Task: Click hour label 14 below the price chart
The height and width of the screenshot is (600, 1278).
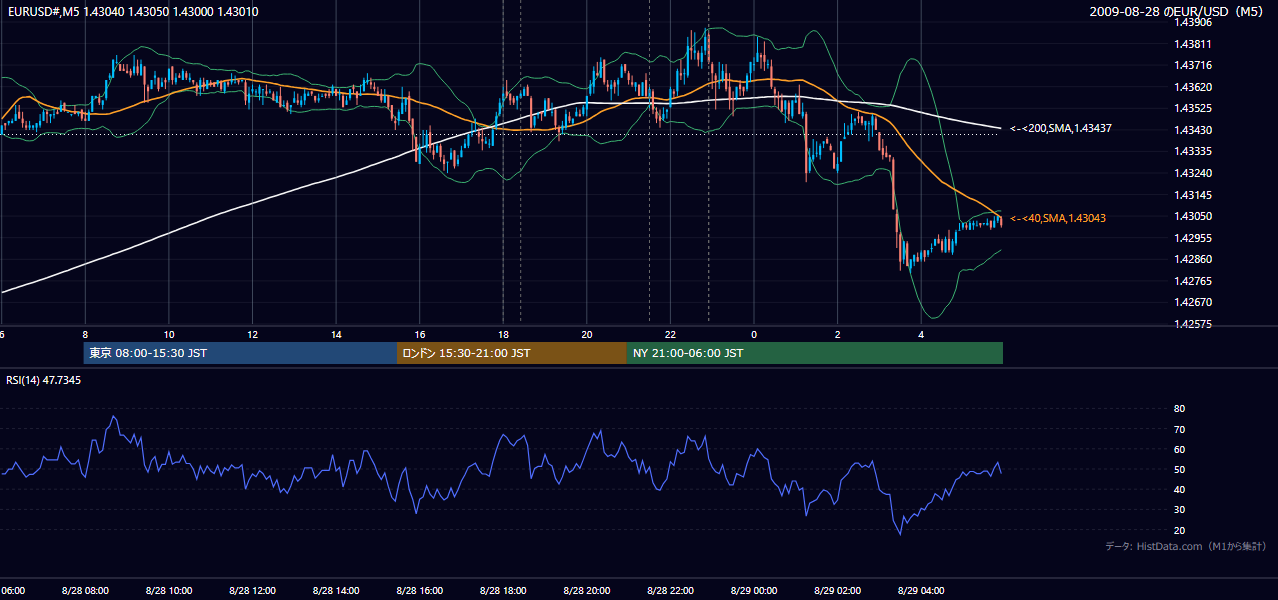Action: coord(336,335)
